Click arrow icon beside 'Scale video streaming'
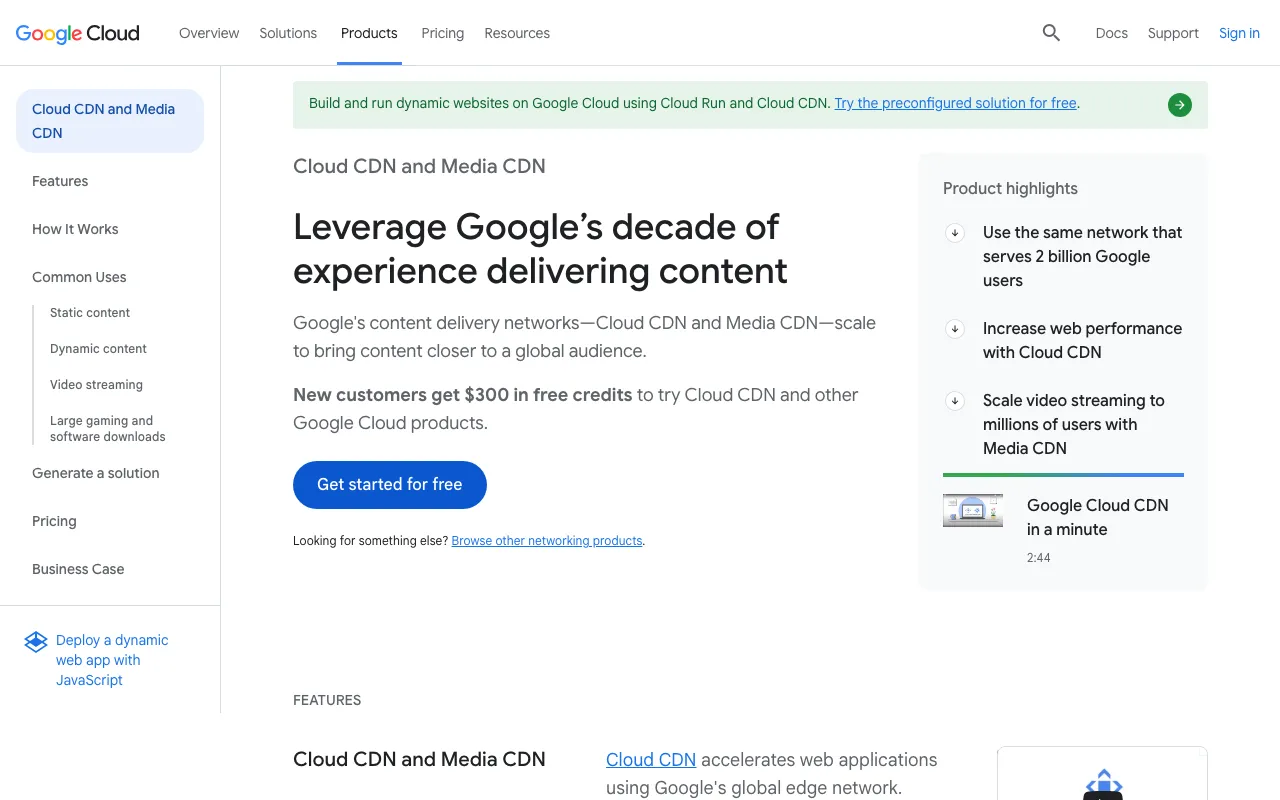The height and width of the screenshot is (800, 1280). point(955,401)
